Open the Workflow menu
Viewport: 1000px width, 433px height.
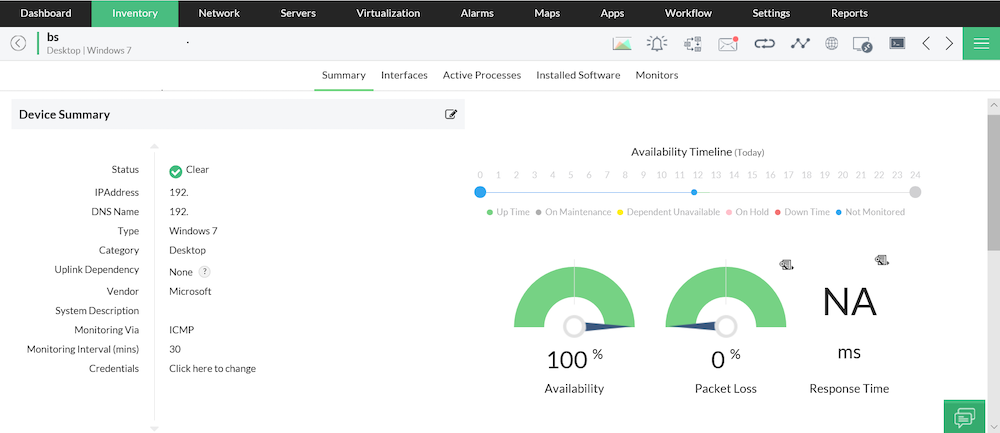coord(688,13)
